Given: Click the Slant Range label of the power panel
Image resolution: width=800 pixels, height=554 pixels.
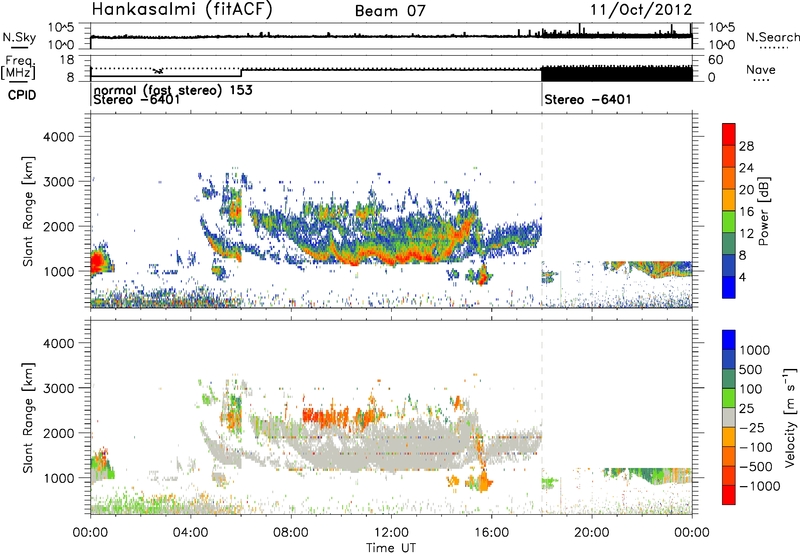Looking at the screenshot, I should pyautogui.click(x=28, y=211).
